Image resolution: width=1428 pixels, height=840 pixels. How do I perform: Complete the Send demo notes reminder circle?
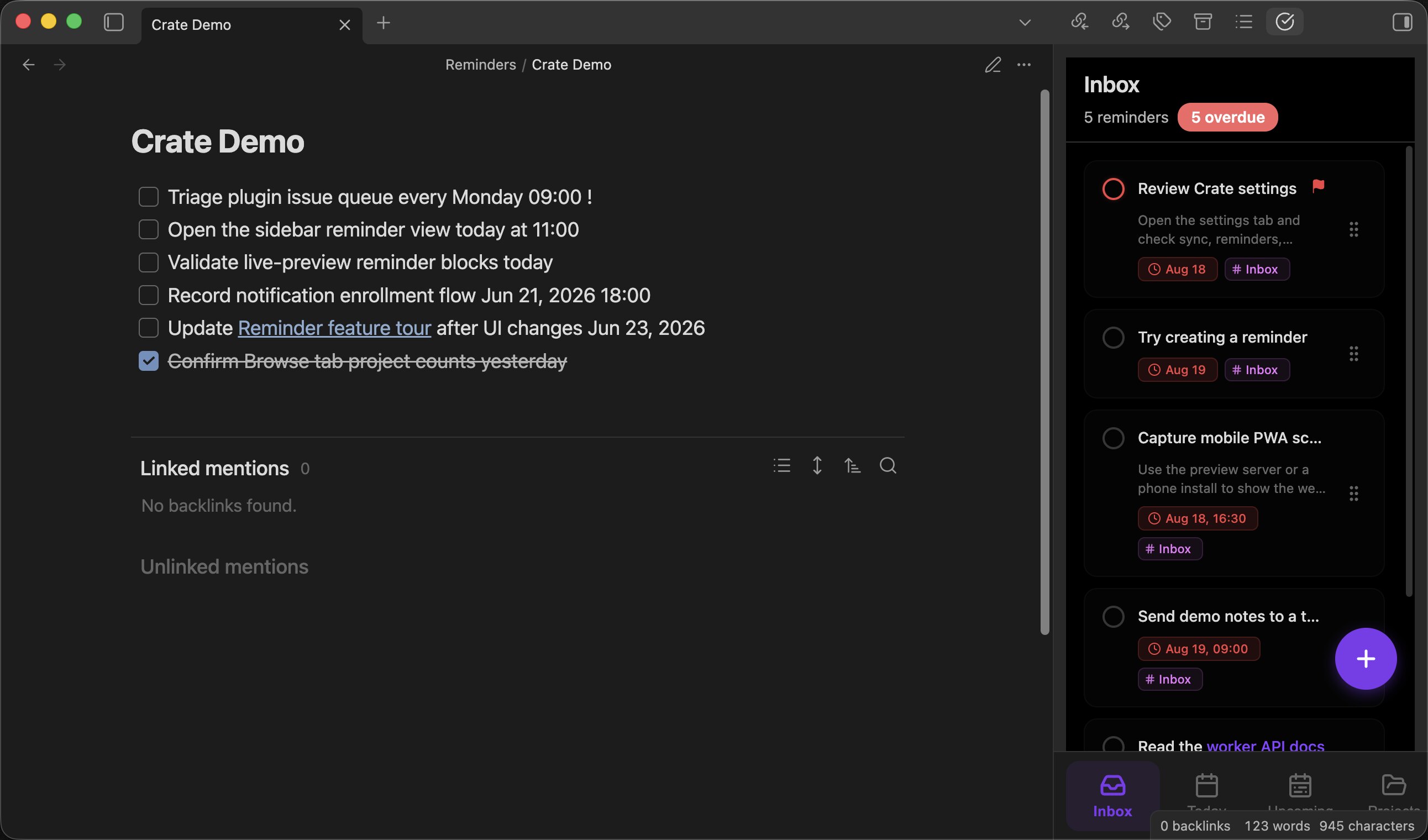tap(1113, 616)
